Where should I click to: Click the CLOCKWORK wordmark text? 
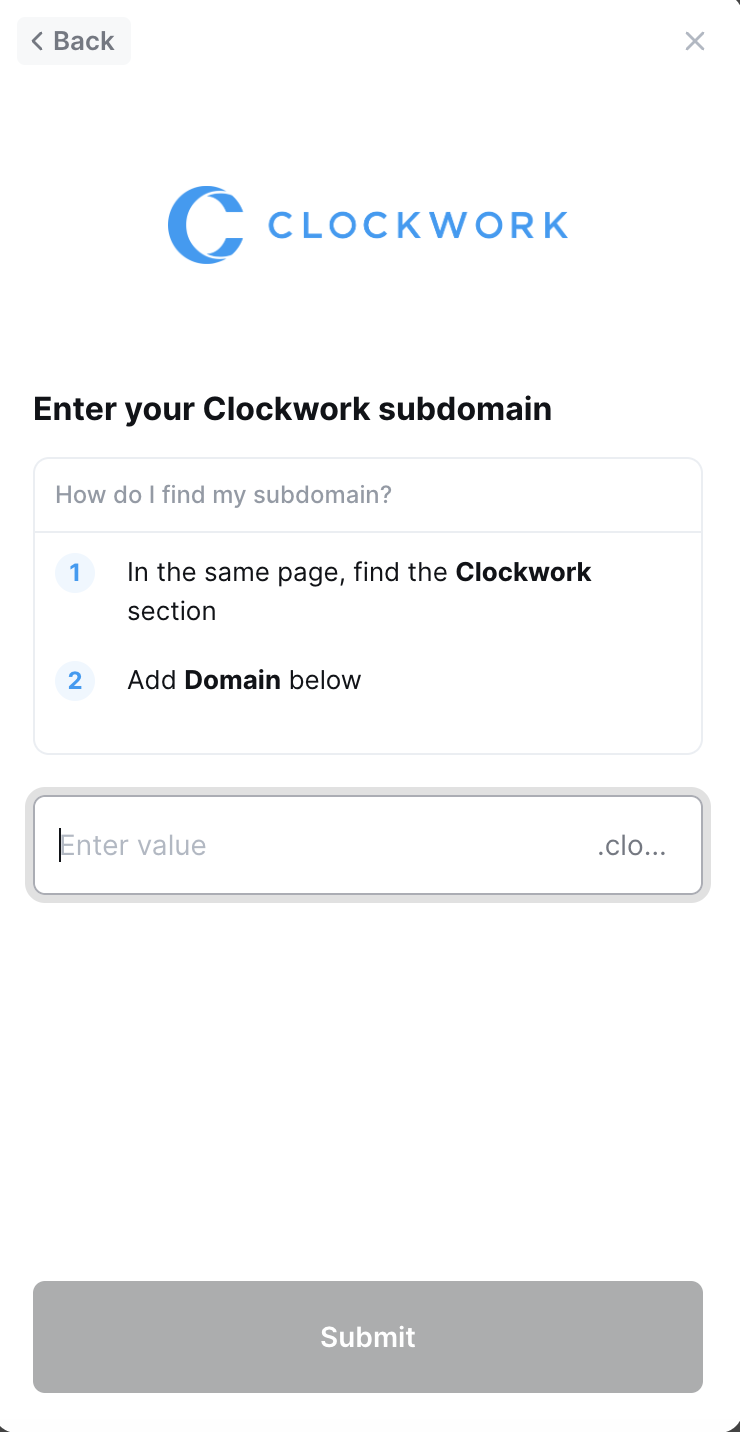(418, 225)
